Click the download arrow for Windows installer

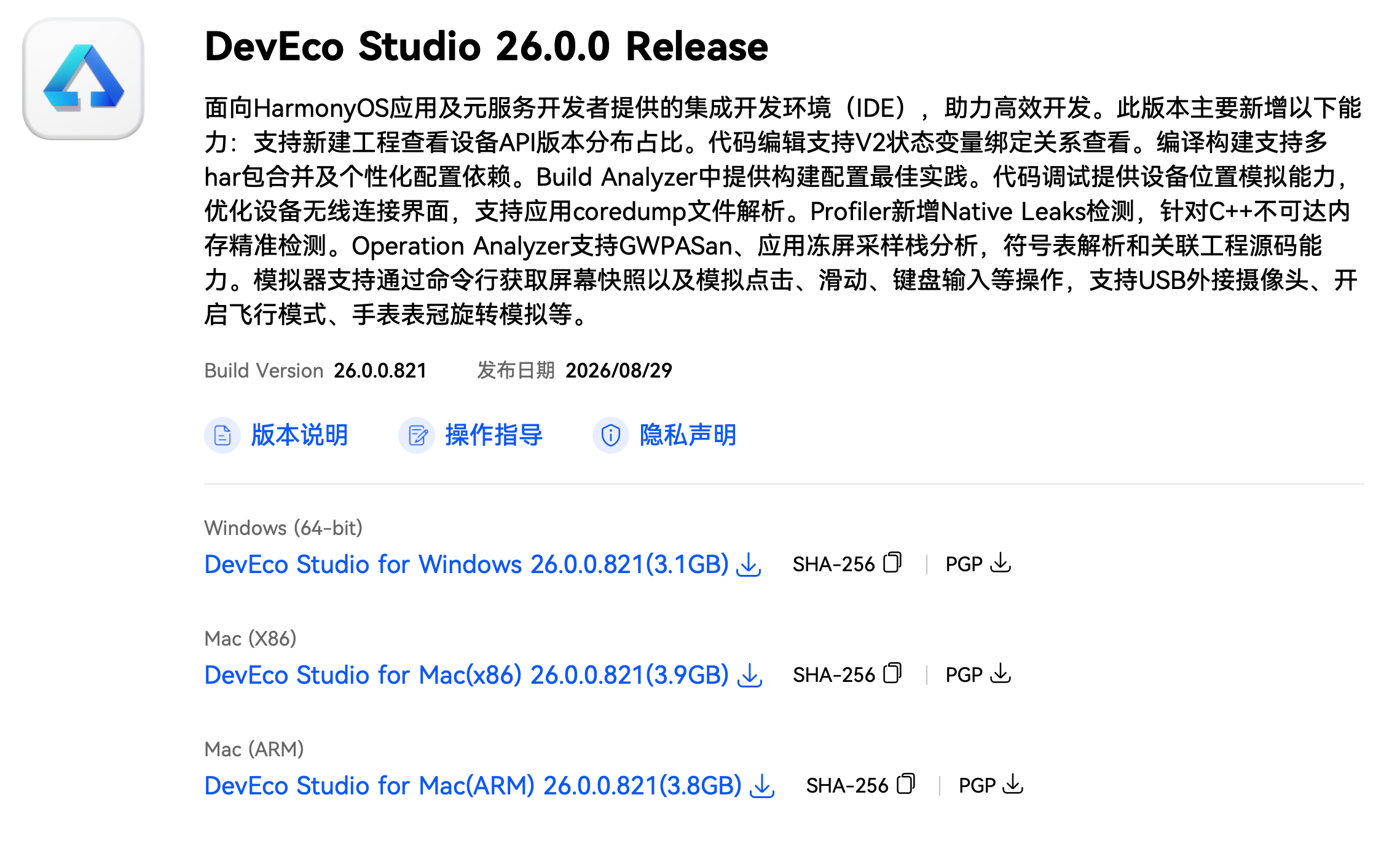749,564
